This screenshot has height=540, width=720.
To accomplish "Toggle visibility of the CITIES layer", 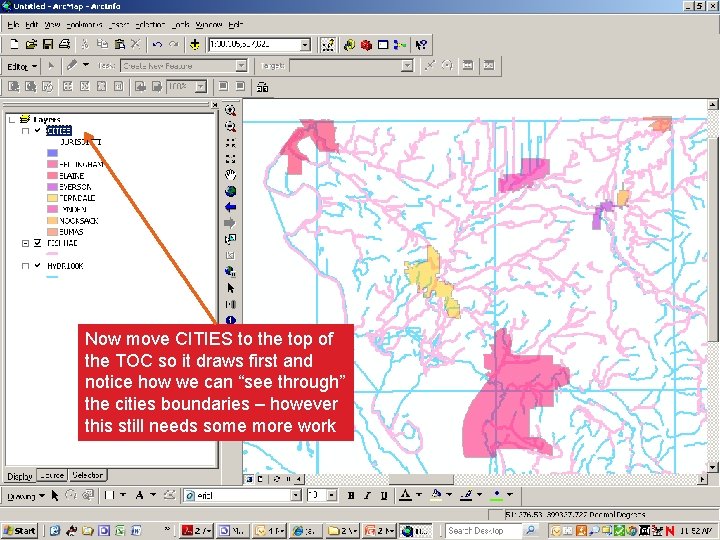I will tap(38, 131).
